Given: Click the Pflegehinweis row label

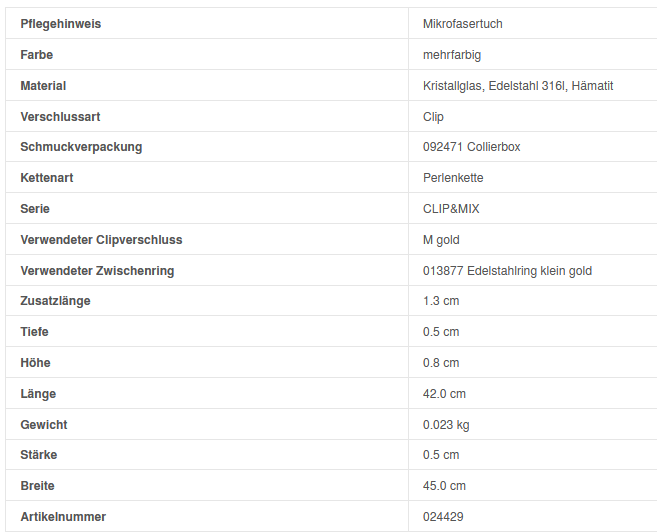Looking at the screenshot, I should (60, 24).
